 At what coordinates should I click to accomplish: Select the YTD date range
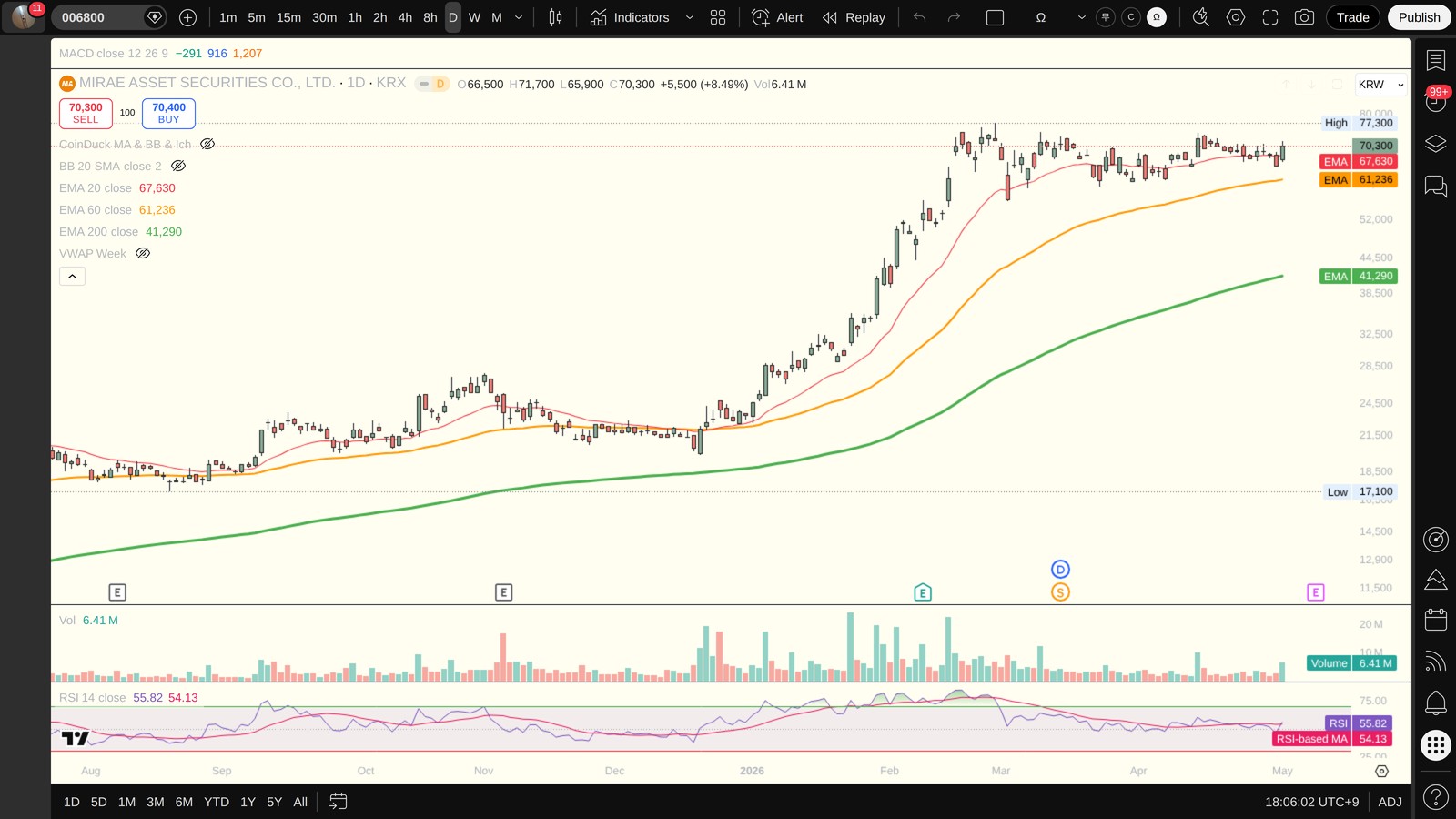[217, 802]
